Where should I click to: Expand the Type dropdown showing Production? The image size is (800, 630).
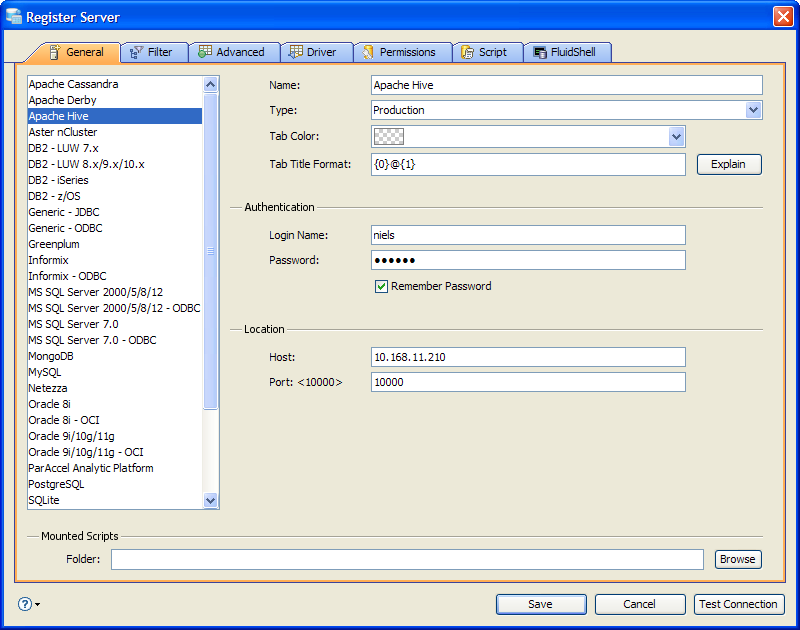[x=753, y=110]
